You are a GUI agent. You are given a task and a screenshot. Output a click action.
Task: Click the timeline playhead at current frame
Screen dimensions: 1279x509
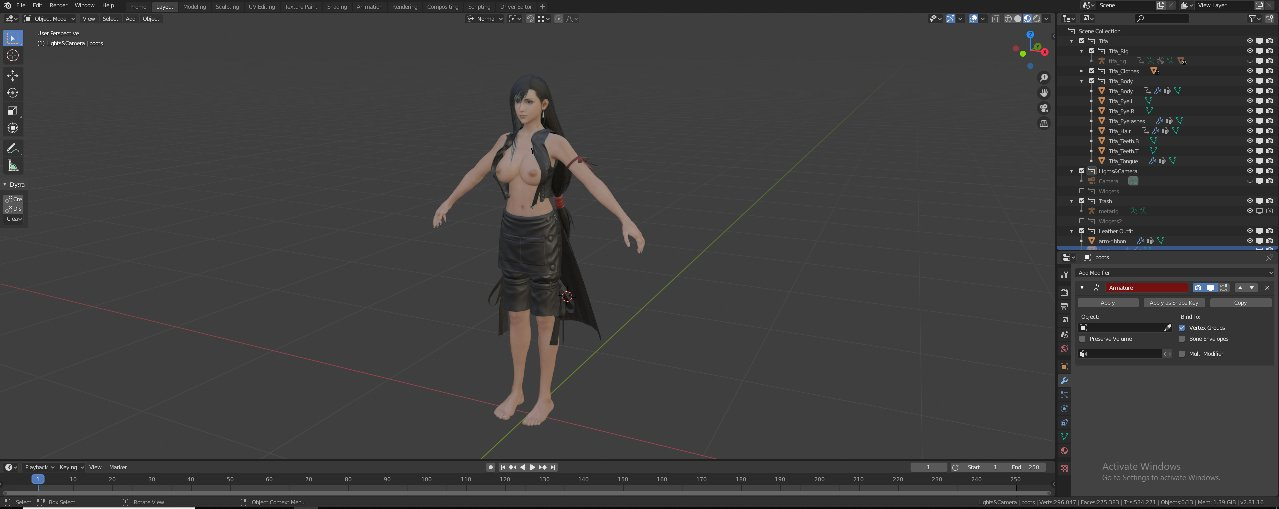coord(37,479)
